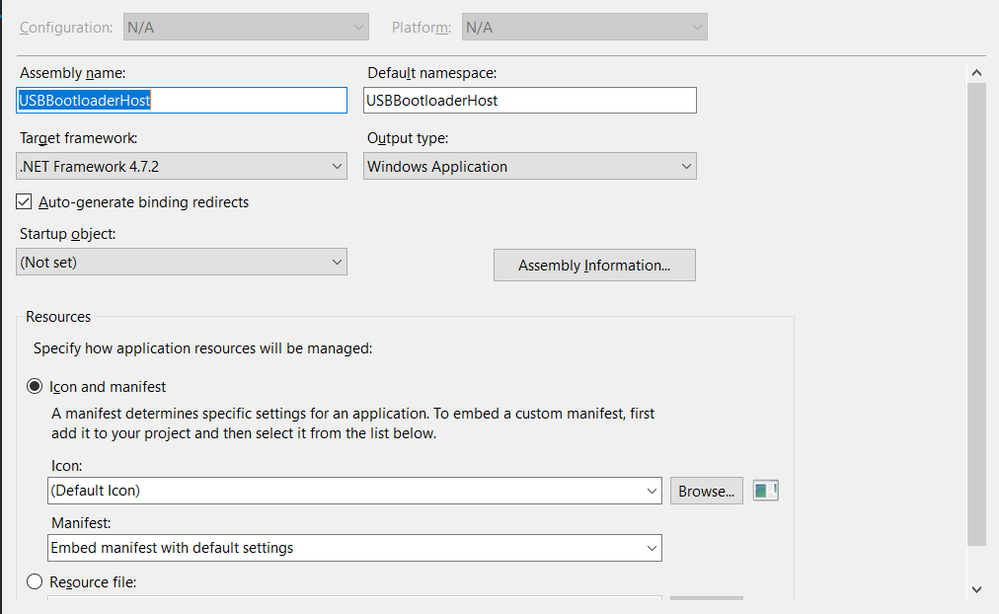Open the Configuration dropdown

[360, 26]
